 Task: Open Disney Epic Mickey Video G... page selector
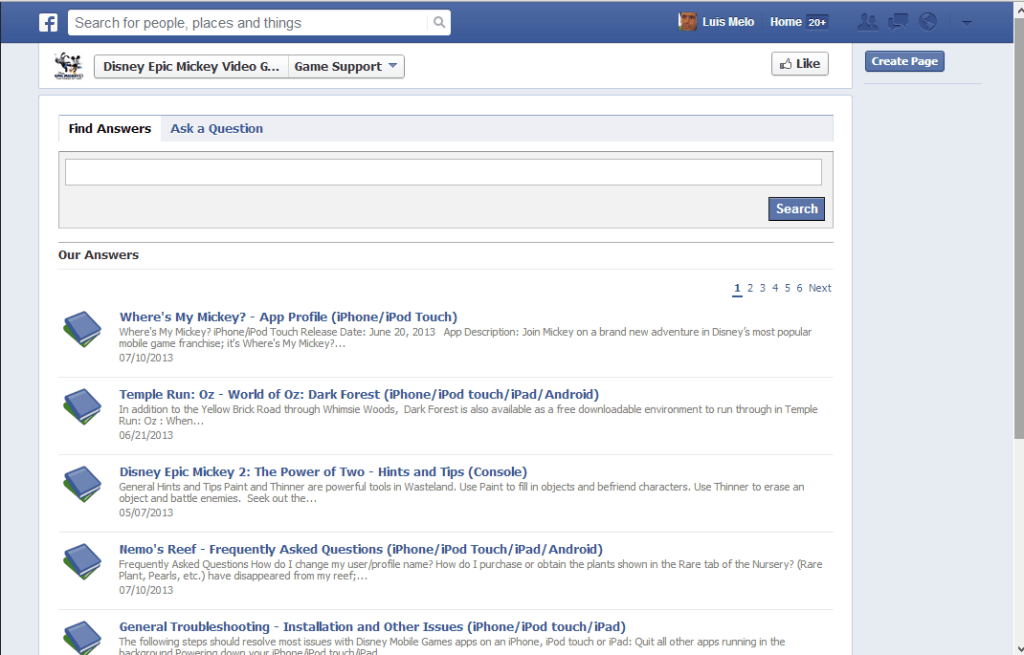click(191, 67)
